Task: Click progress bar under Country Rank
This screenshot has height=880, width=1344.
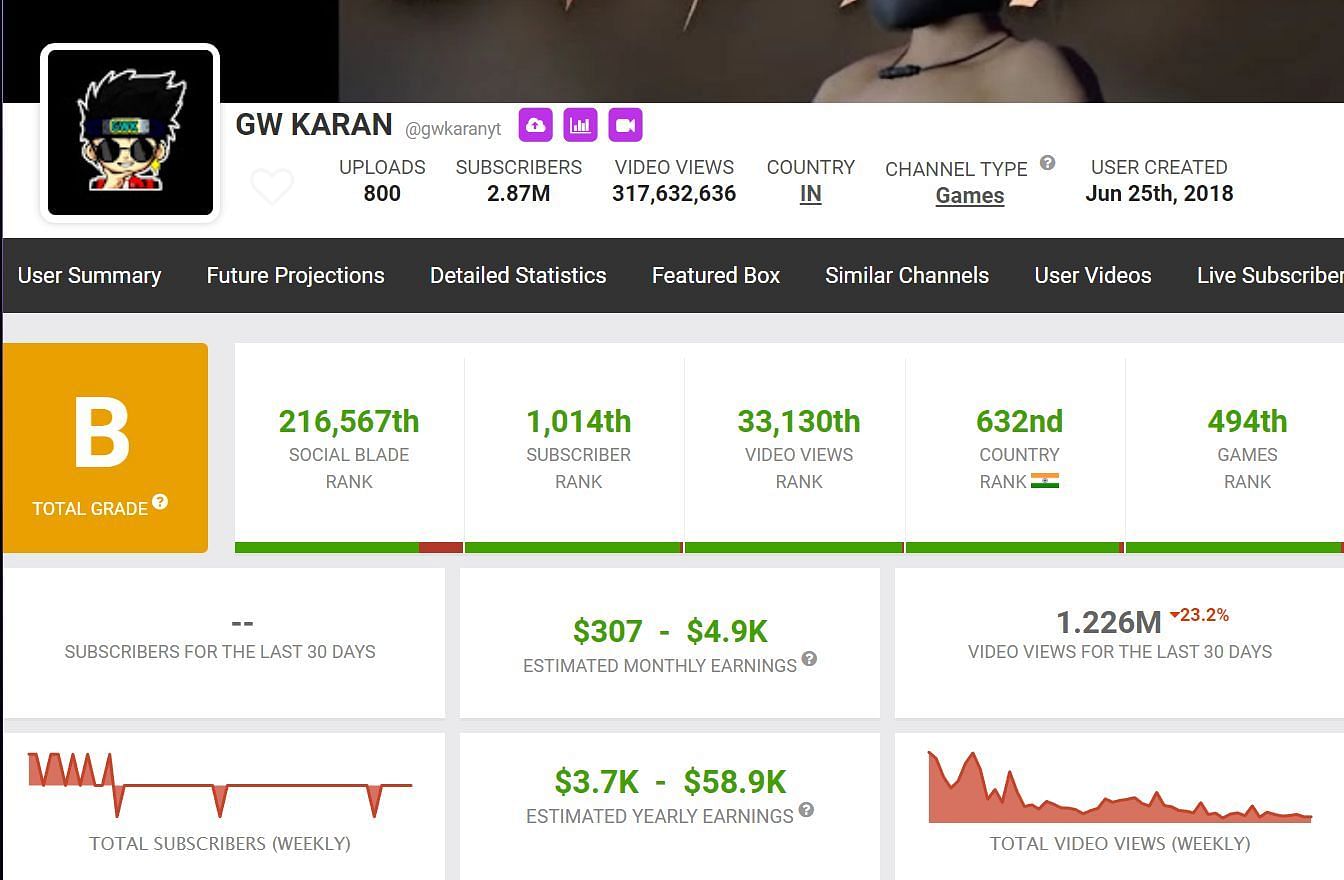Action: 1015,547
